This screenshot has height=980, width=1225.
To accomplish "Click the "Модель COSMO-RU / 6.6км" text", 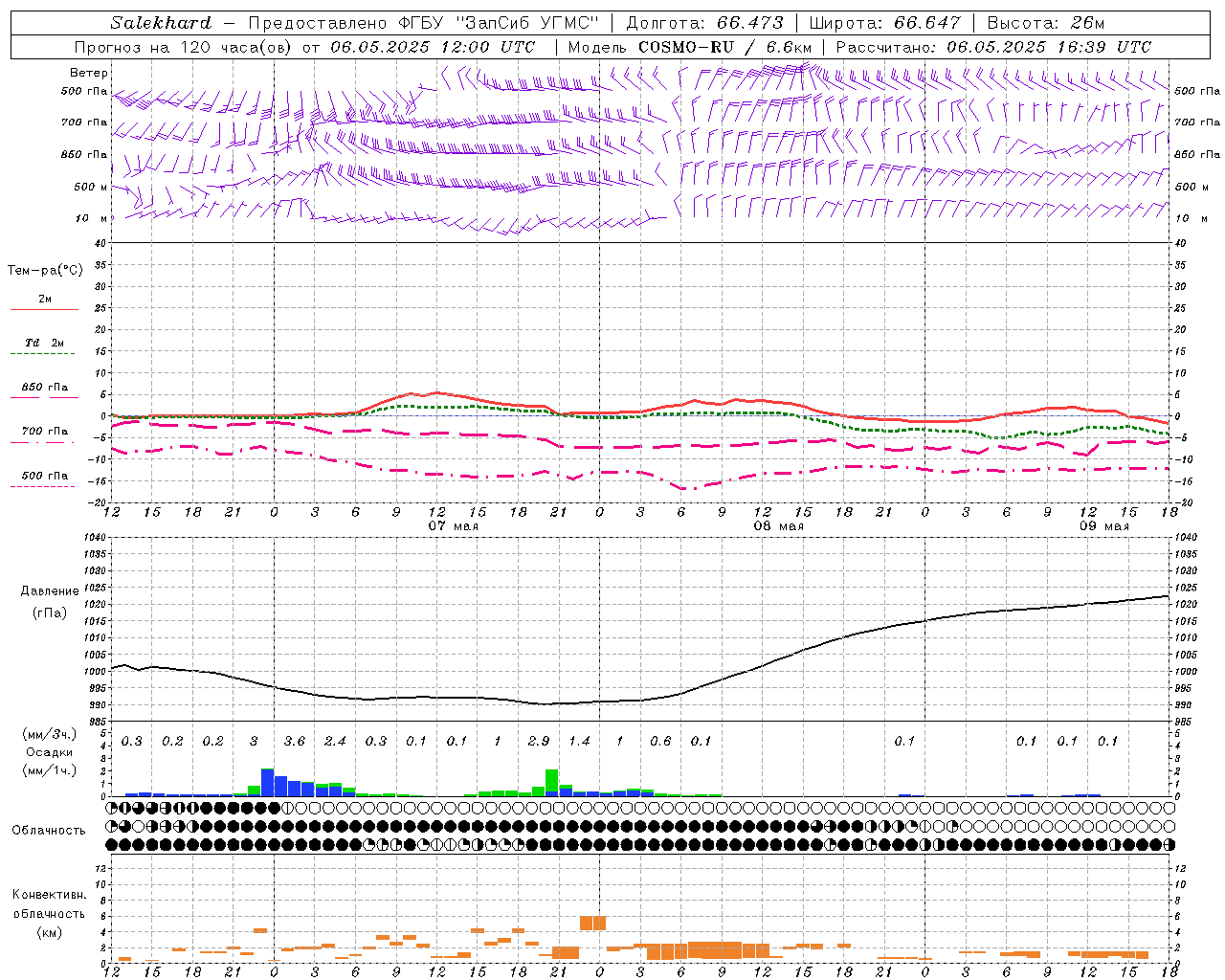I will click(x=690, y=47).
